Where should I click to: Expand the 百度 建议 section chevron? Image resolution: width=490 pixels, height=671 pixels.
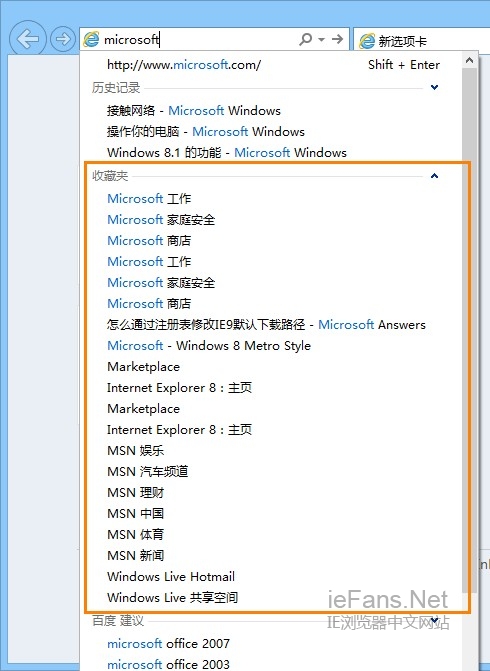434,620
